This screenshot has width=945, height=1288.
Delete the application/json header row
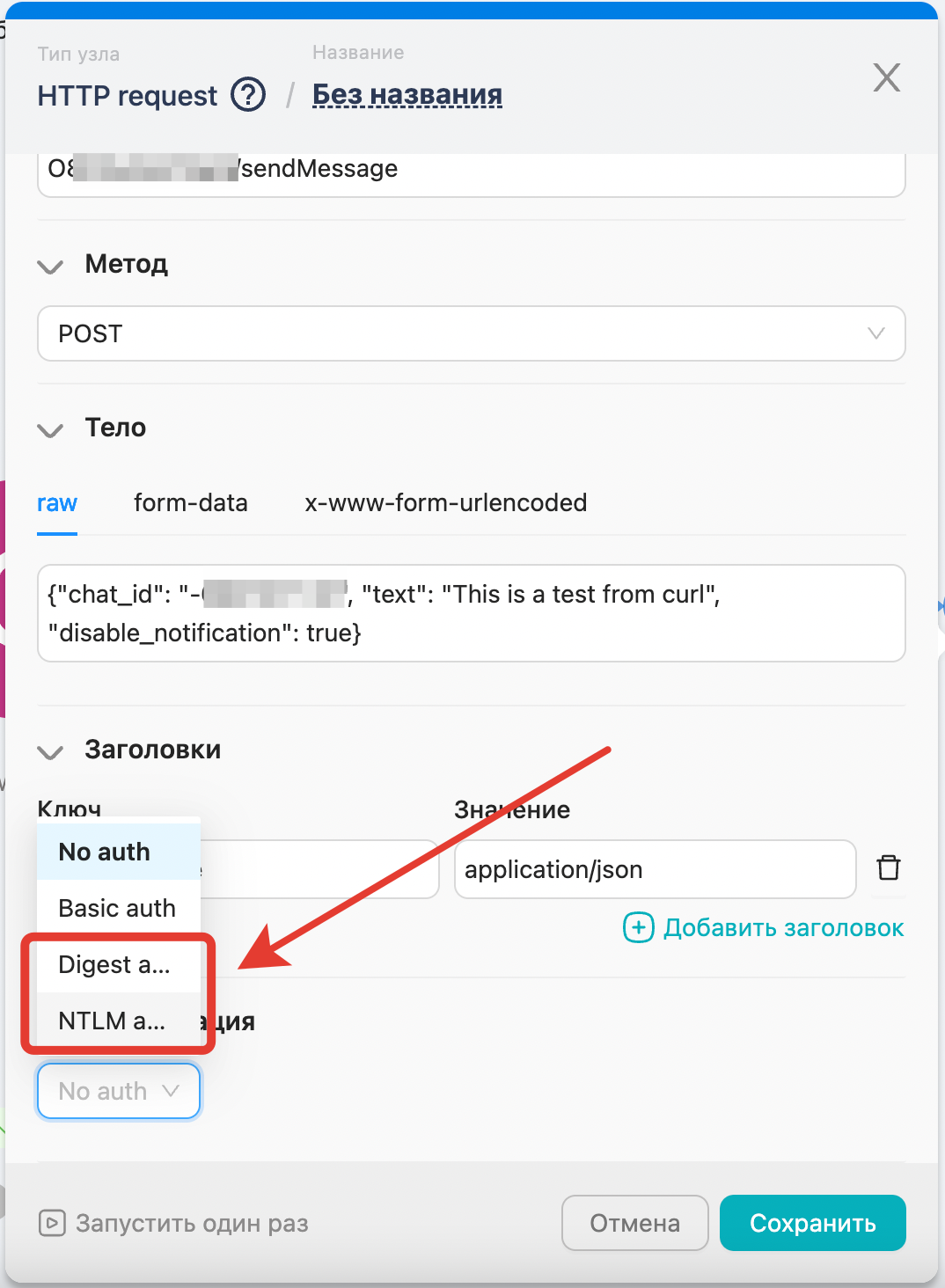[889, 867]
